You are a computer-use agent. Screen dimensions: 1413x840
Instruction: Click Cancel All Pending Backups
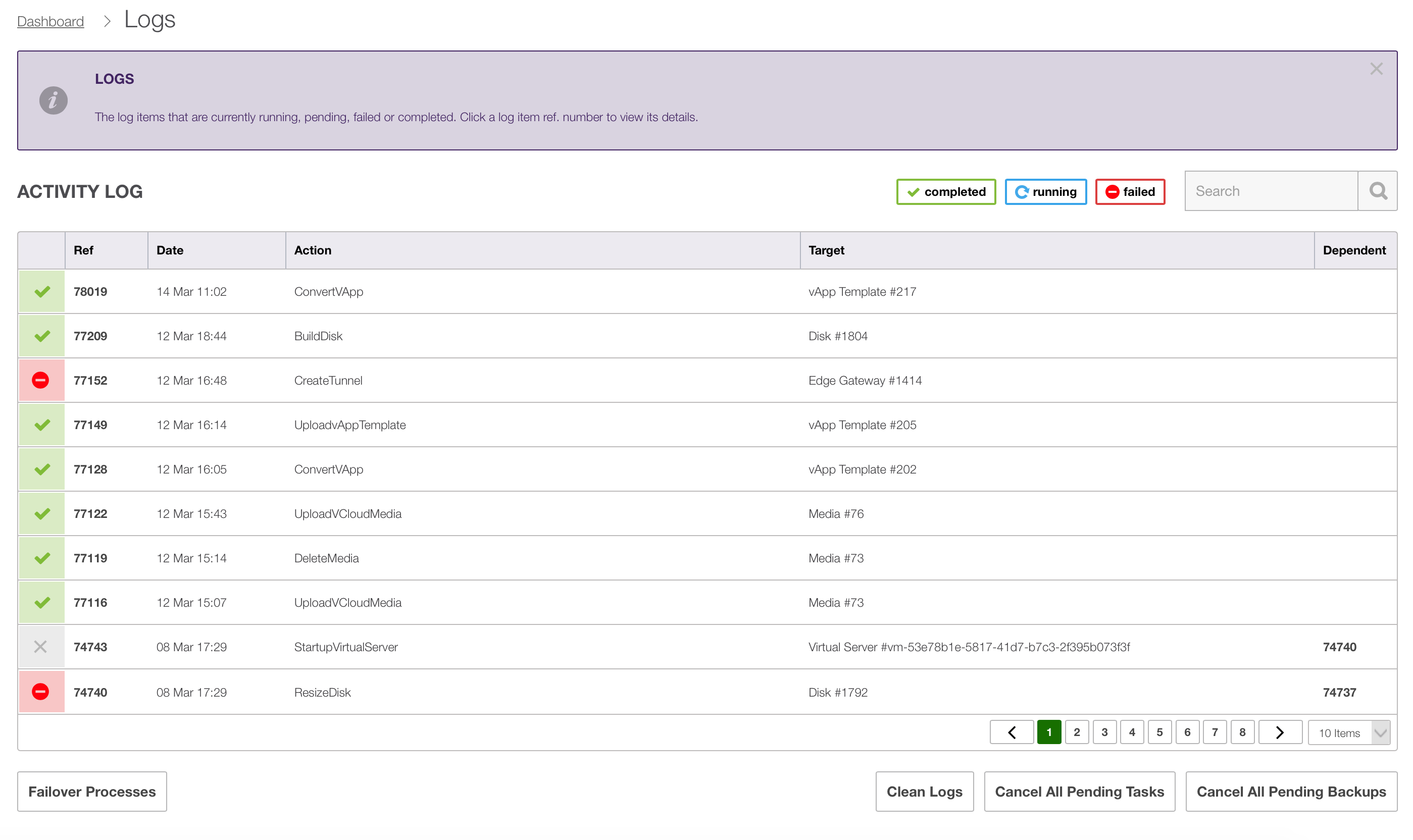[1290, 792]
